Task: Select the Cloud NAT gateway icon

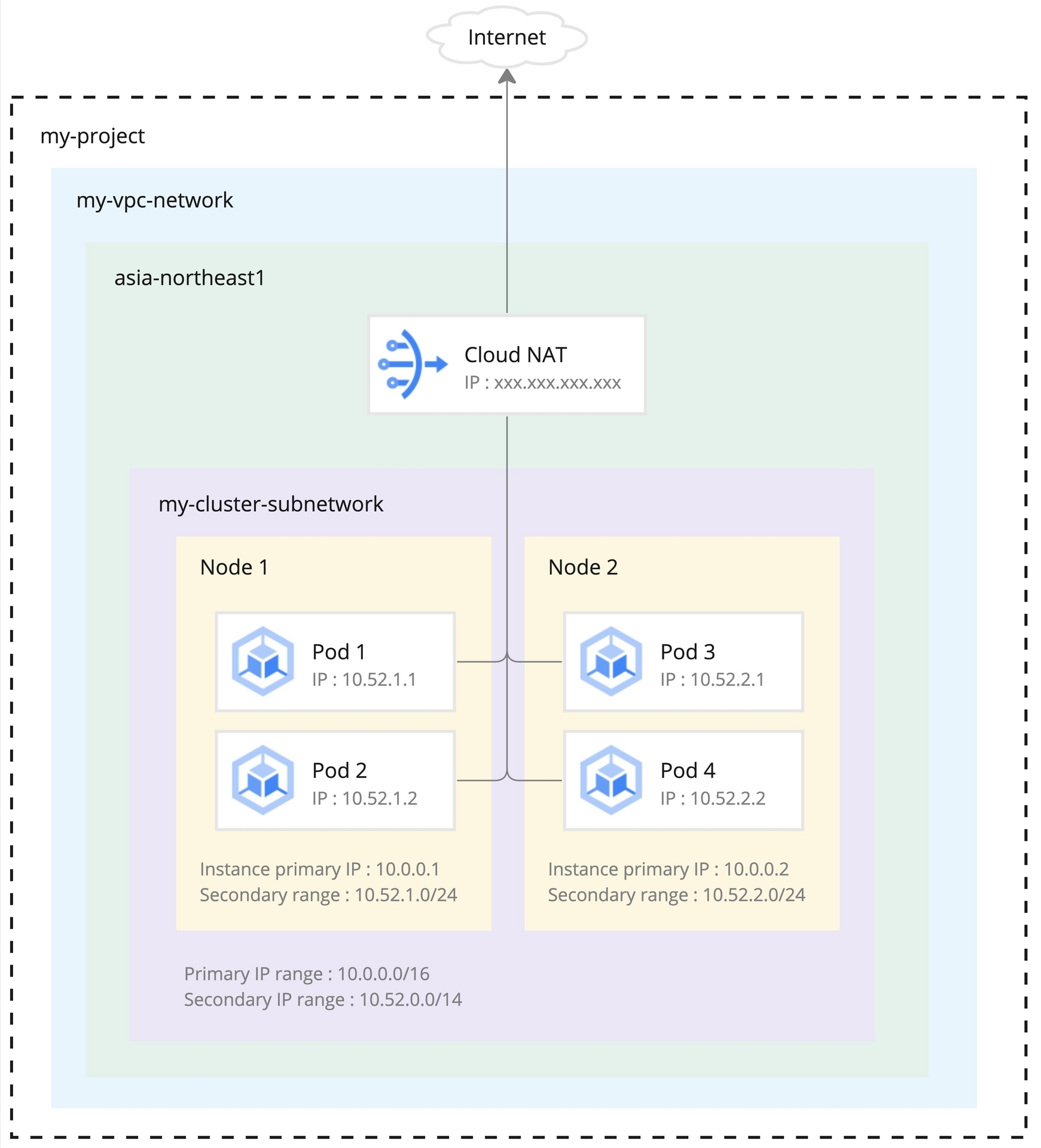Action: (413, 364)
